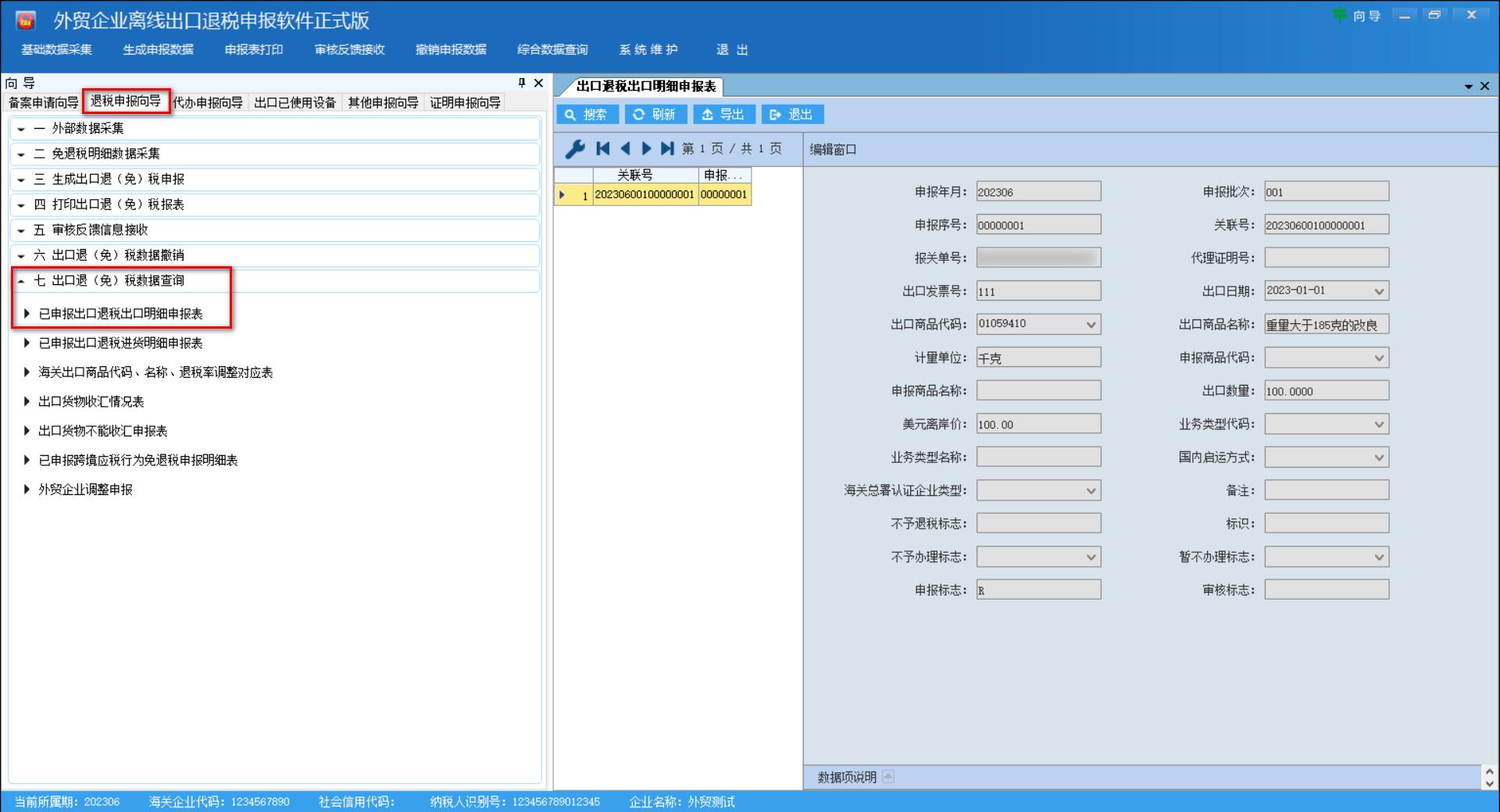Screen dimensions: 1500x812
Task: Expand 一 外部数据采集 section
Action: (21, 129)
